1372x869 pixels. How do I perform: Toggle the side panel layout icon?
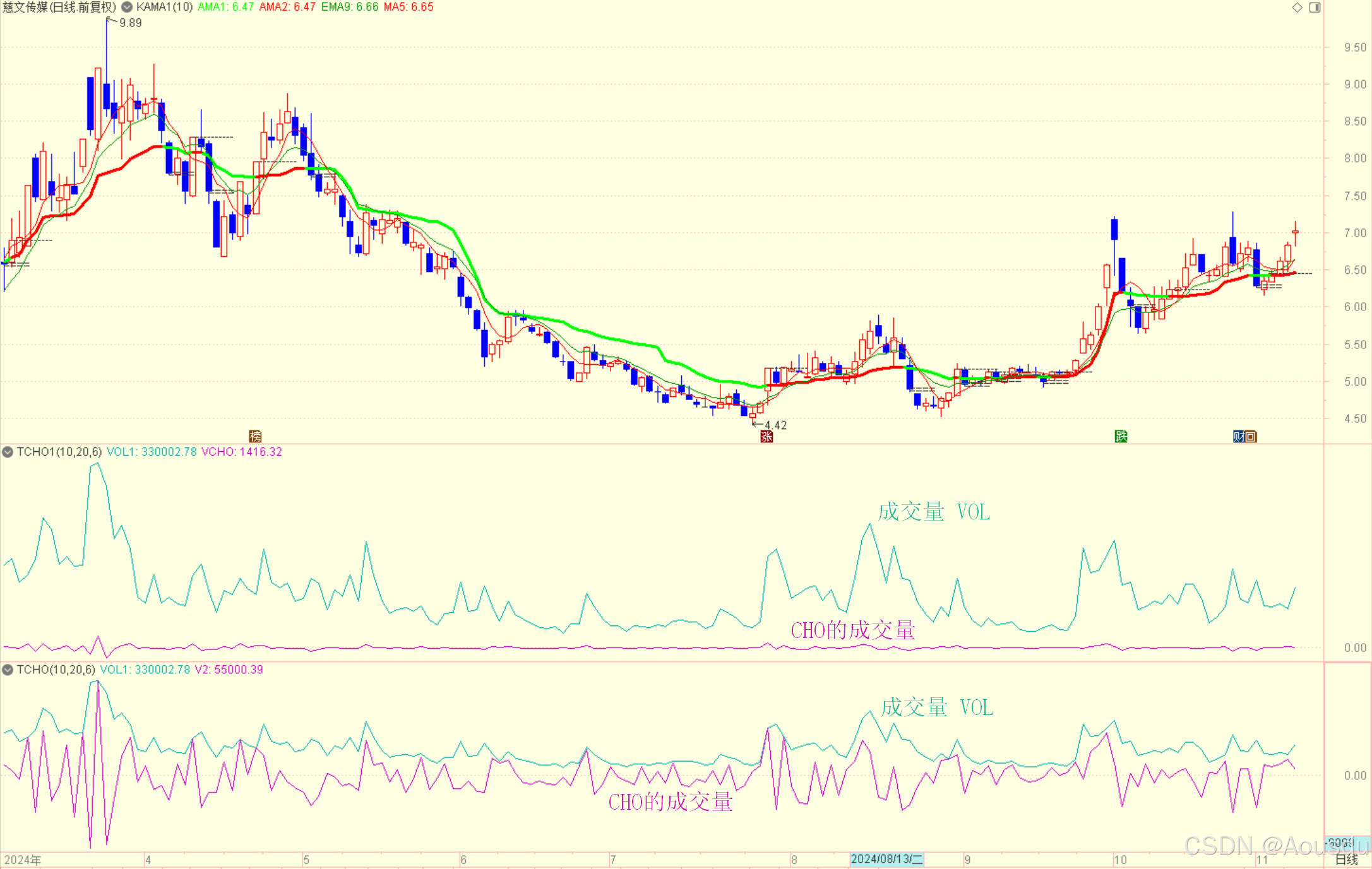coord(1315,8)
